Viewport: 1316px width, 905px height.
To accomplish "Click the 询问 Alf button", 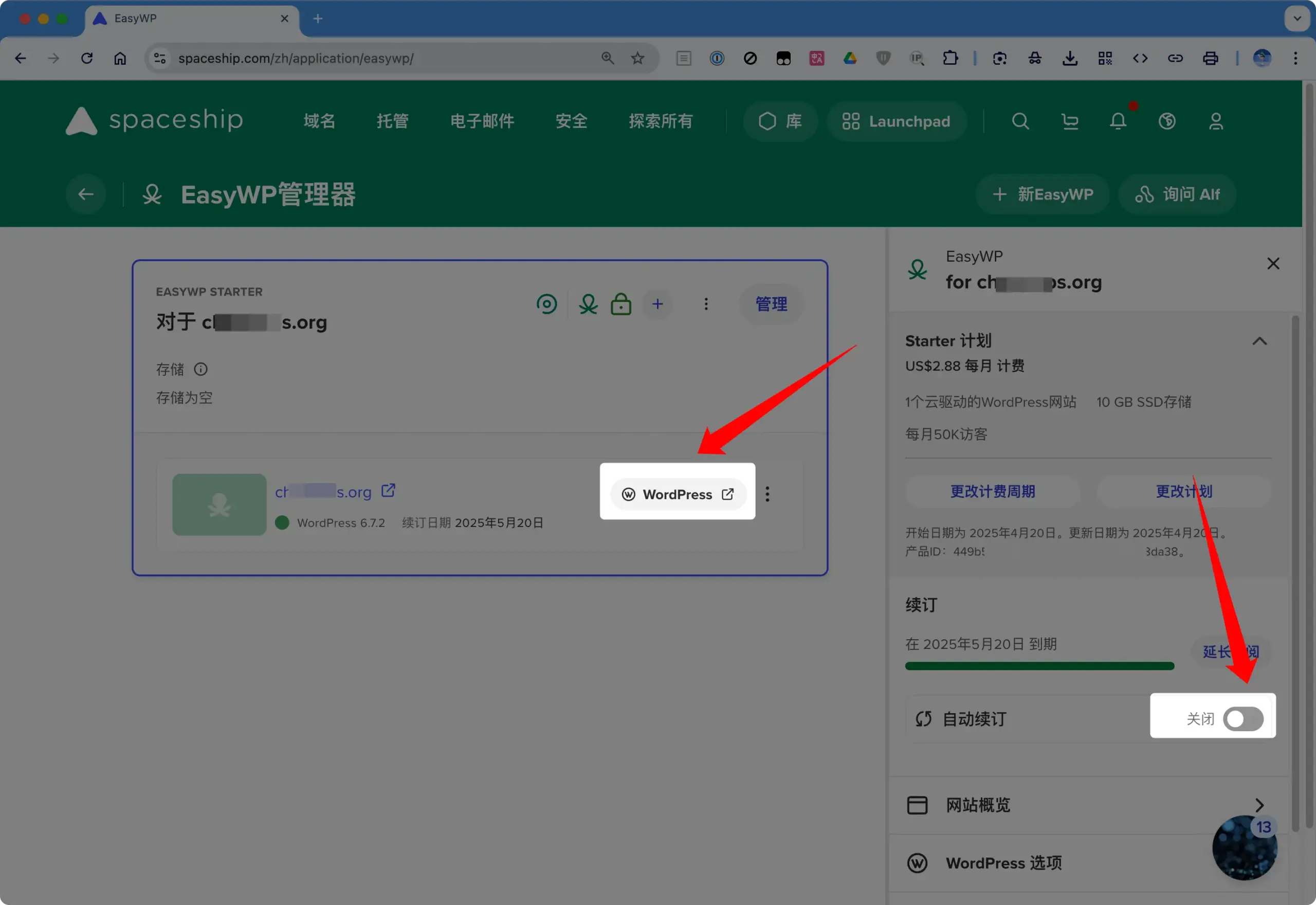I will coord(1177,194).
